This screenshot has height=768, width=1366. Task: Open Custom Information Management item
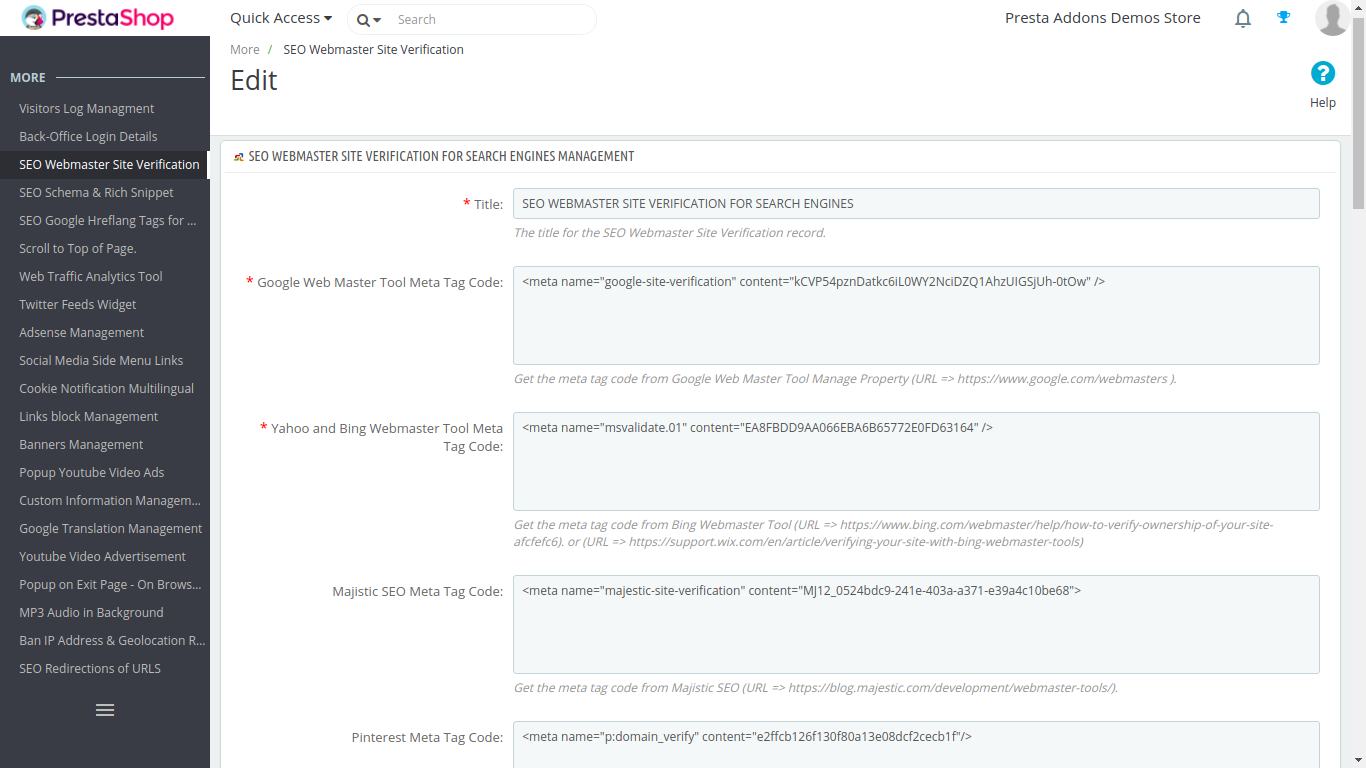(x=105, y=500)
